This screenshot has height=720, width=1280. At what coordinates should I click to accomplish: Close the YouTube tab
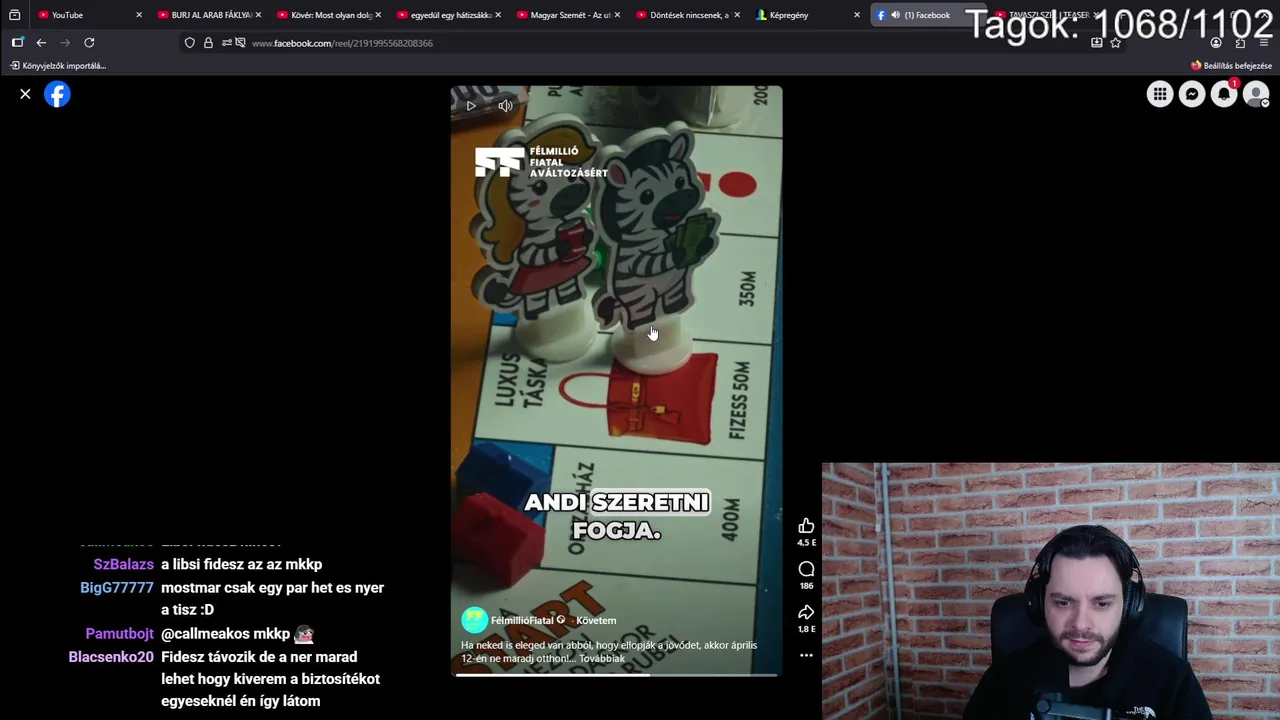click(x=138, y=15)
